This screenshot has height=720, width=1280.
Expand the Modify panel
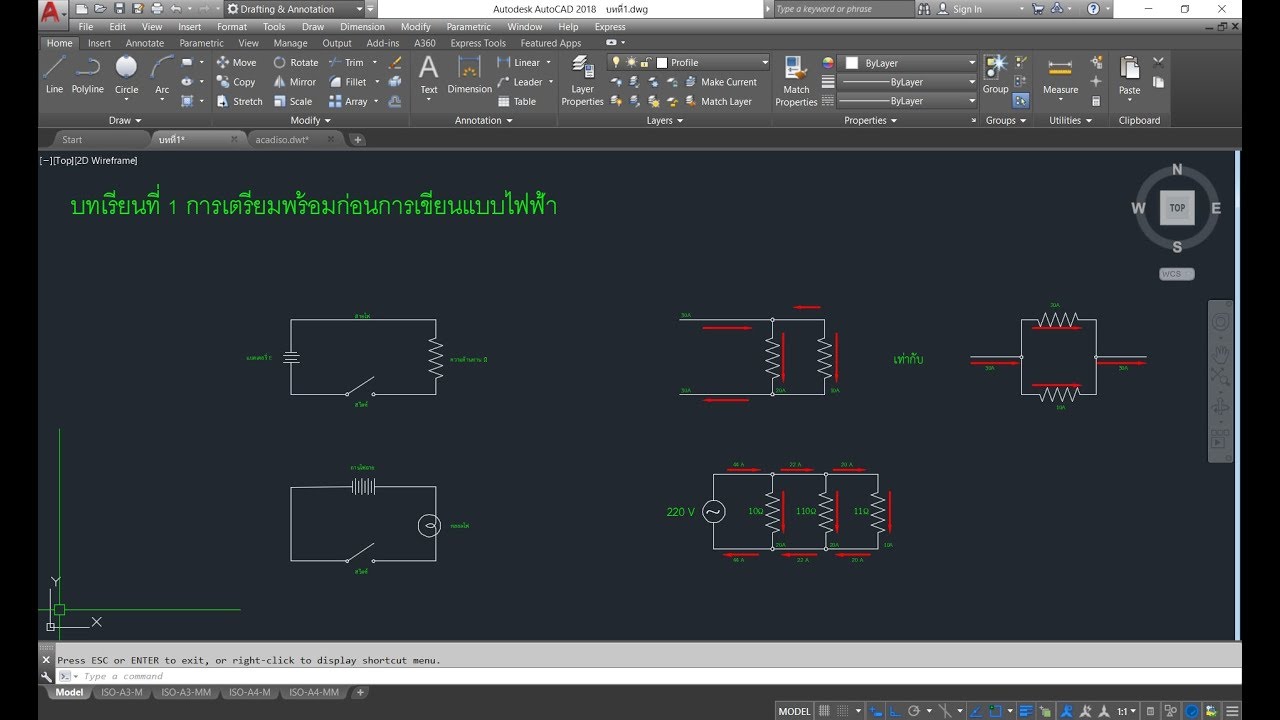311,120
